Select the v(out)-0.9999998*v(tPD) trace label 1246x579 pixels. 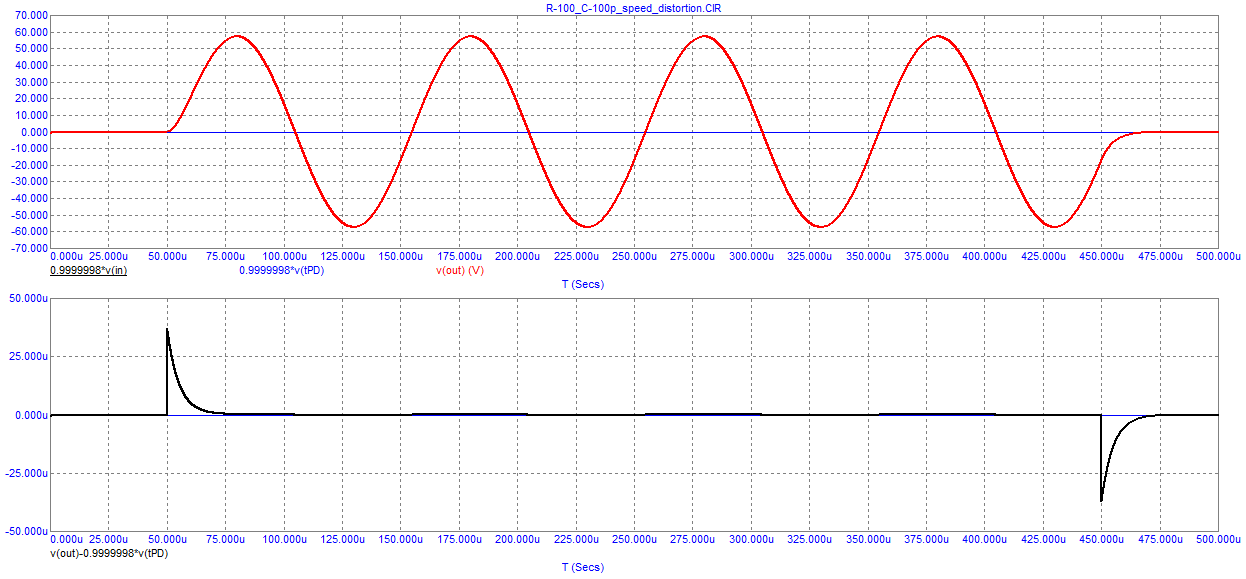(x=108, y=553)
